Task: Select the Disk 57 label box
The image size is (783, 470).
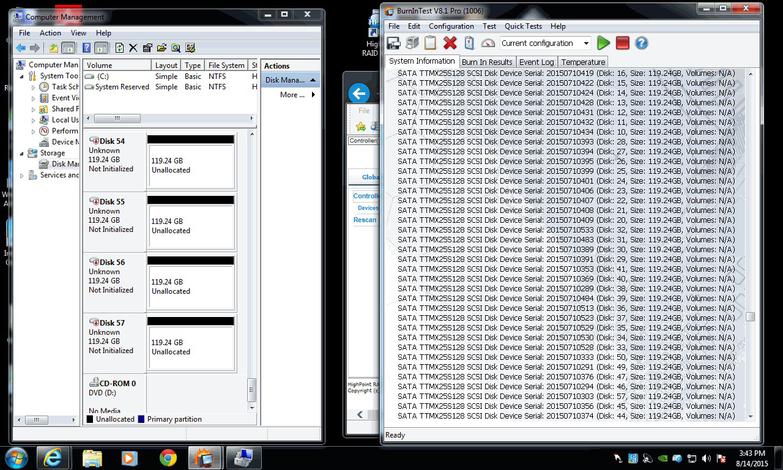Action: pyautogui.click(x=115, y=343)
